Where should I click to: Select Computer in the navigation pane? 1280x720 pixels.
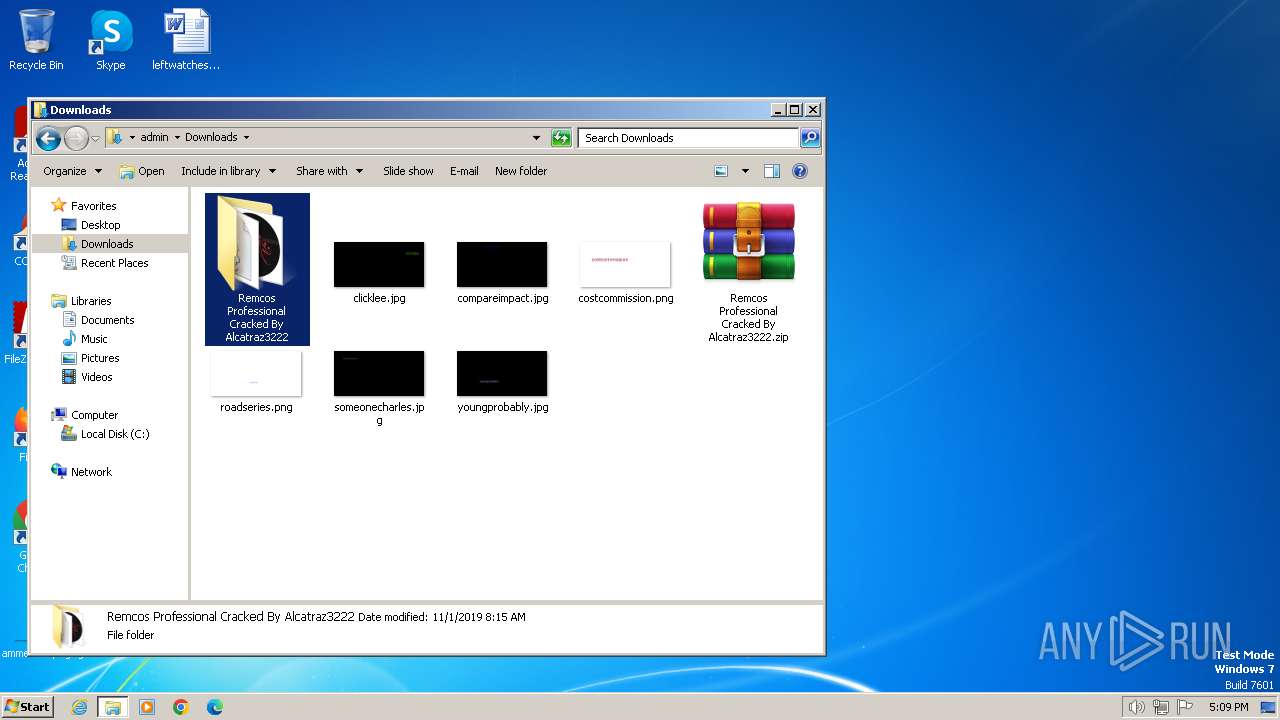click(94, 415)
